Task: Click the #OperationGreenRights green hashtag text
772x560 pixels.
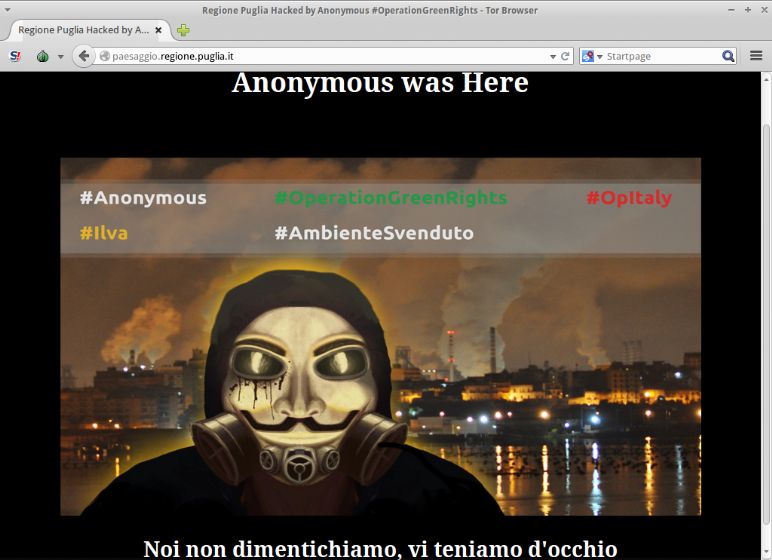Action: (x=391, y=198)
